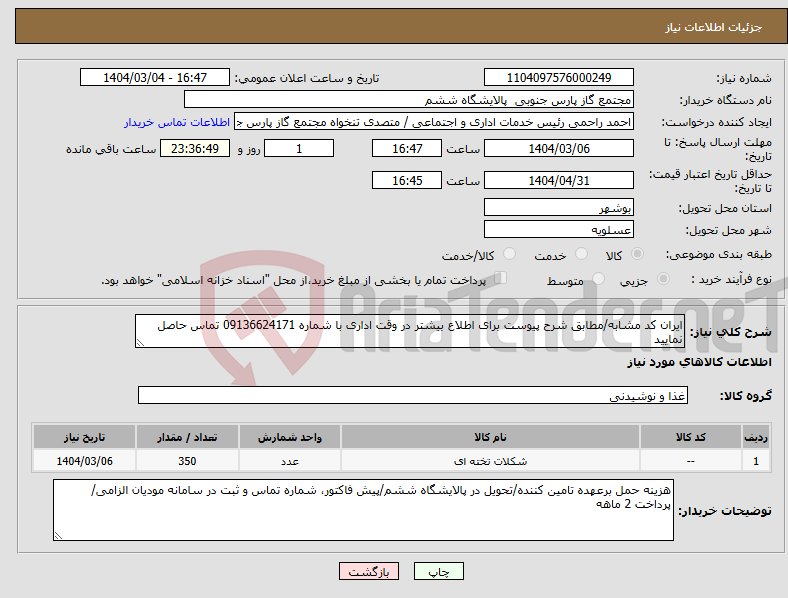The image size is (788, 598).
Task: Toggle the اسناد خزانه اسلامی payment checkbox
Action: pos(500,278)
